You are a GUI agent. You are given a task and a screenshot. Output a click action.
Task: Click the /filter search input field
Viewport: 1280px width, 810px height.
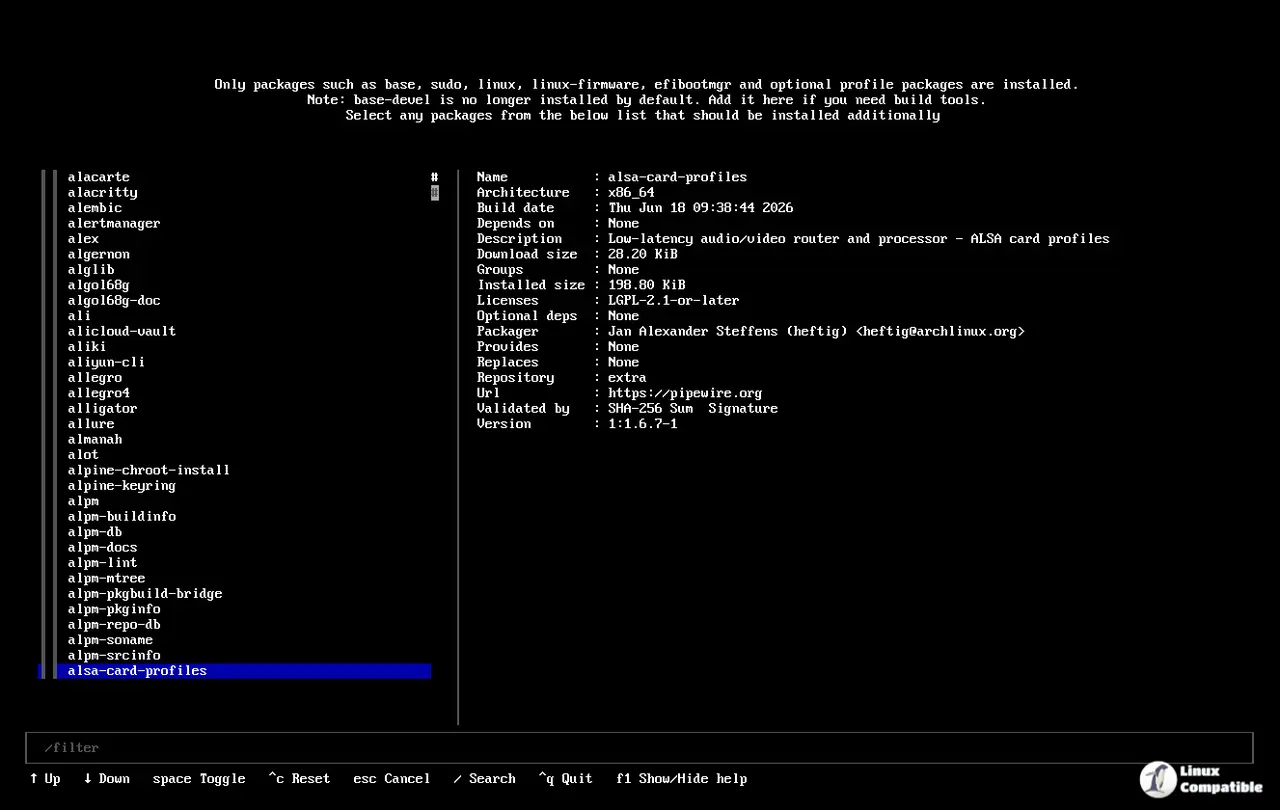pos(639,748)
